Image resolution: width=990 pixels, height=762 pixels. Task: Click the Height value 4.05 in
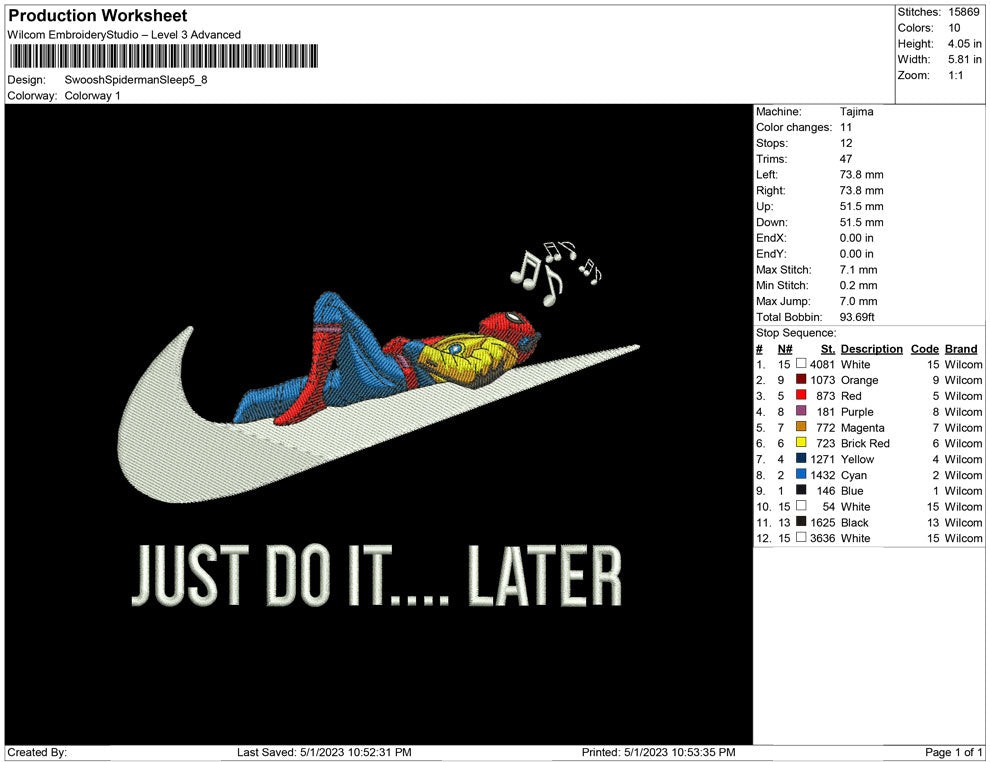point(964,44)
